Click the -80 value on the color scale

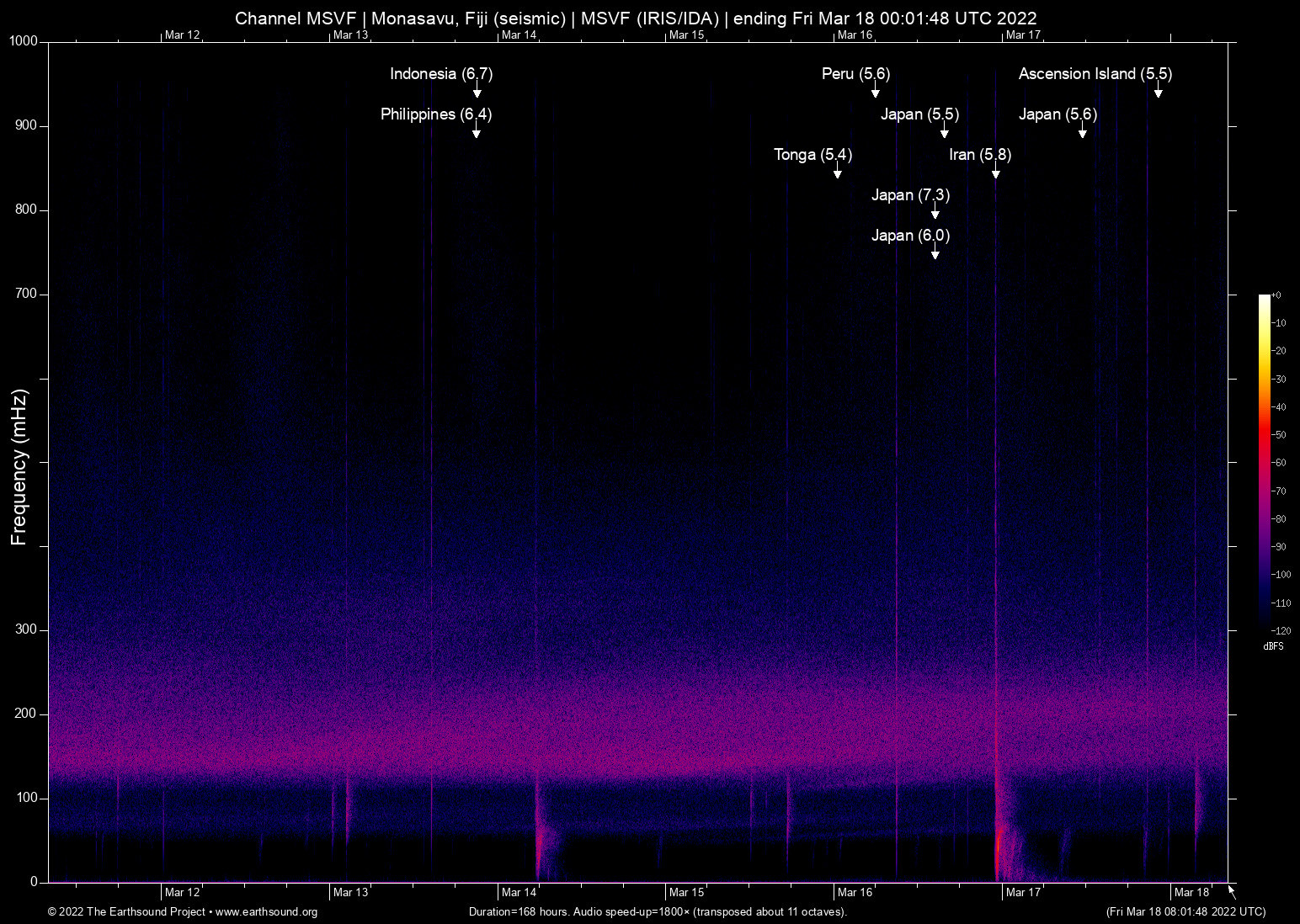coord(1279,519)
